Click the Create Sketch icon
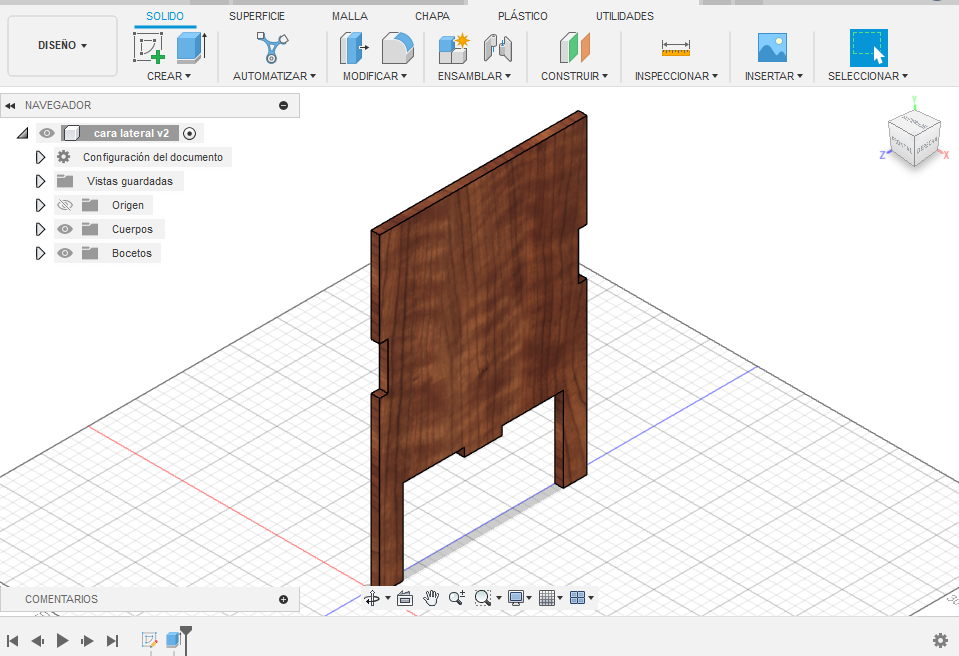Viewport: 959px width, 656px height. pyautogui.click(x=149, y=47)
